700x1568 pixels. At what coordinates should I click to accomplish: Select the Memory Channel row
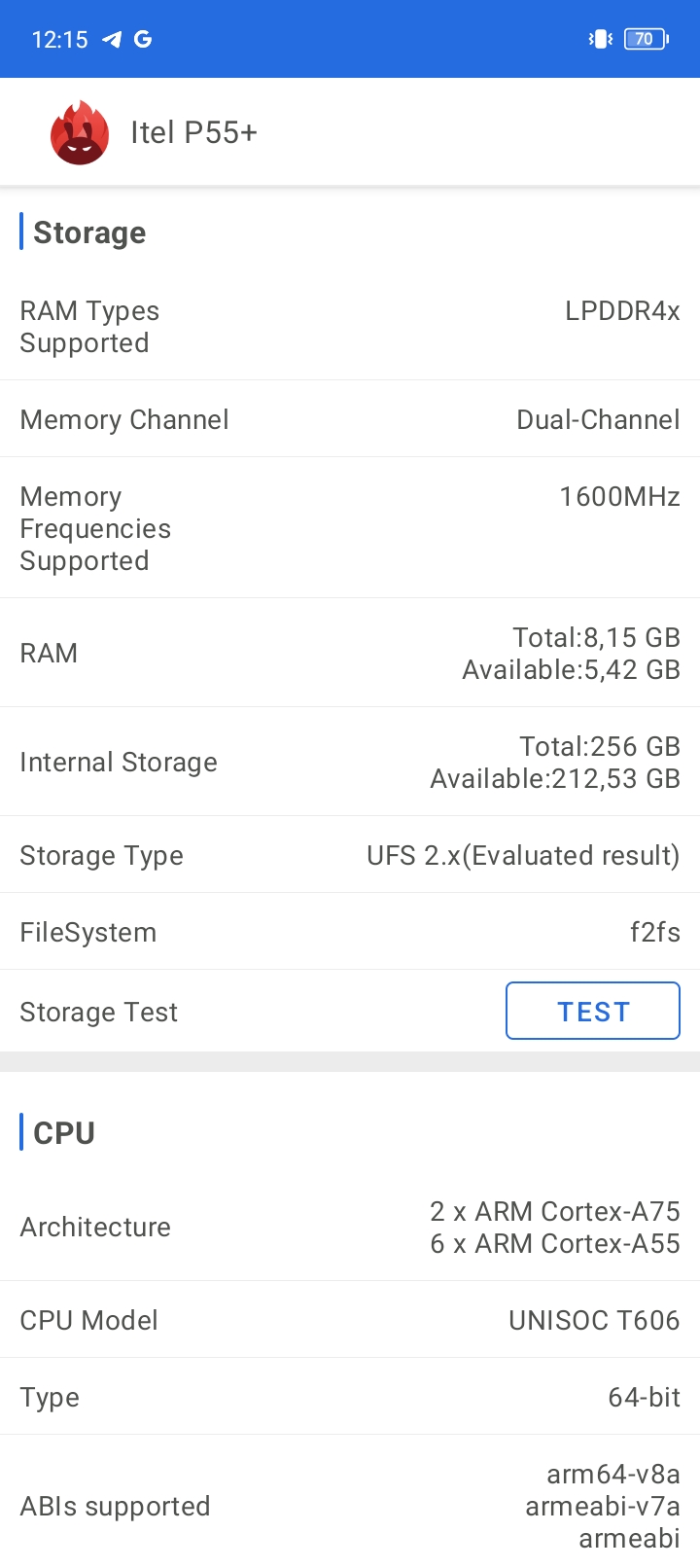pos(350,419)
